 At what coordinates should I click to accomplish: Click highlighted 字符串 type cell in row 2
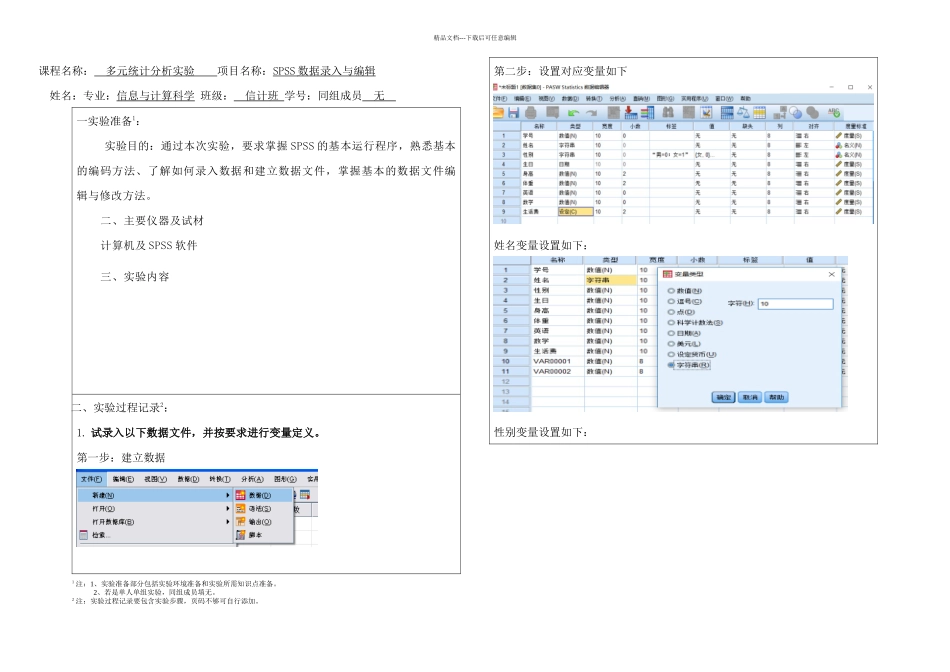pyautogui.click(x=611, y=281)
